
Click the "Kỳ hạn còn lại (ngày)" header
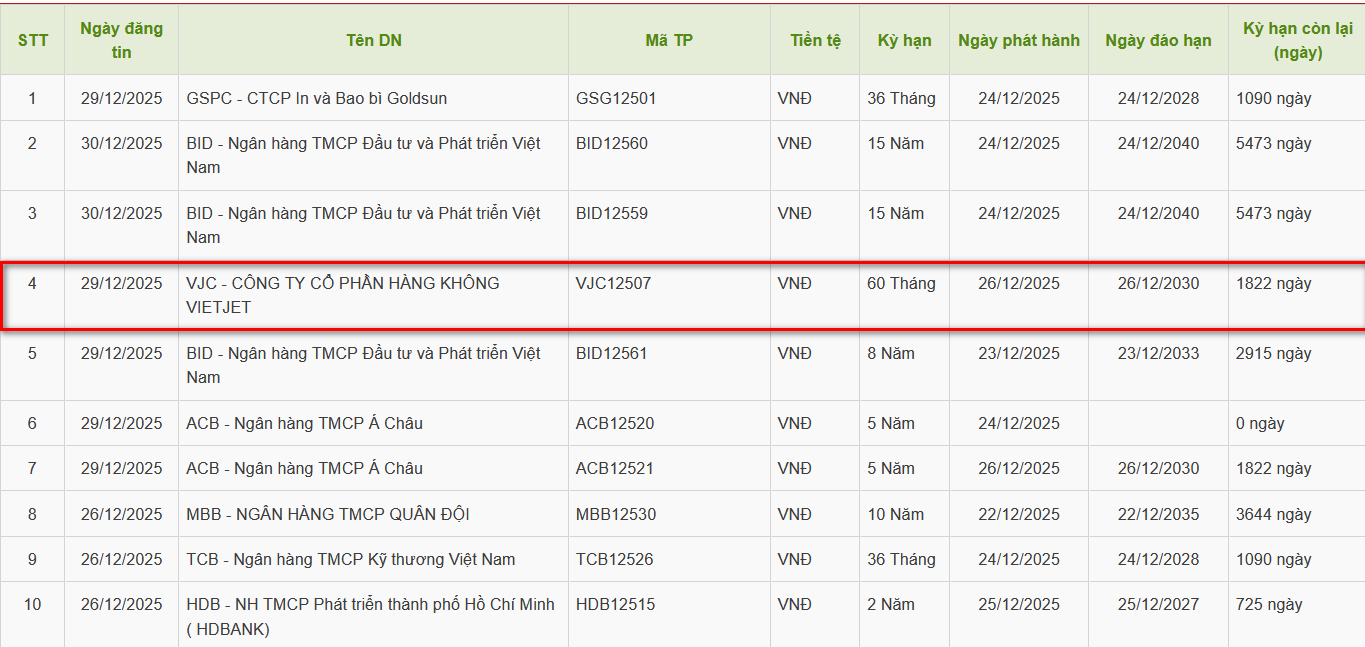(x=1297, y=40)
